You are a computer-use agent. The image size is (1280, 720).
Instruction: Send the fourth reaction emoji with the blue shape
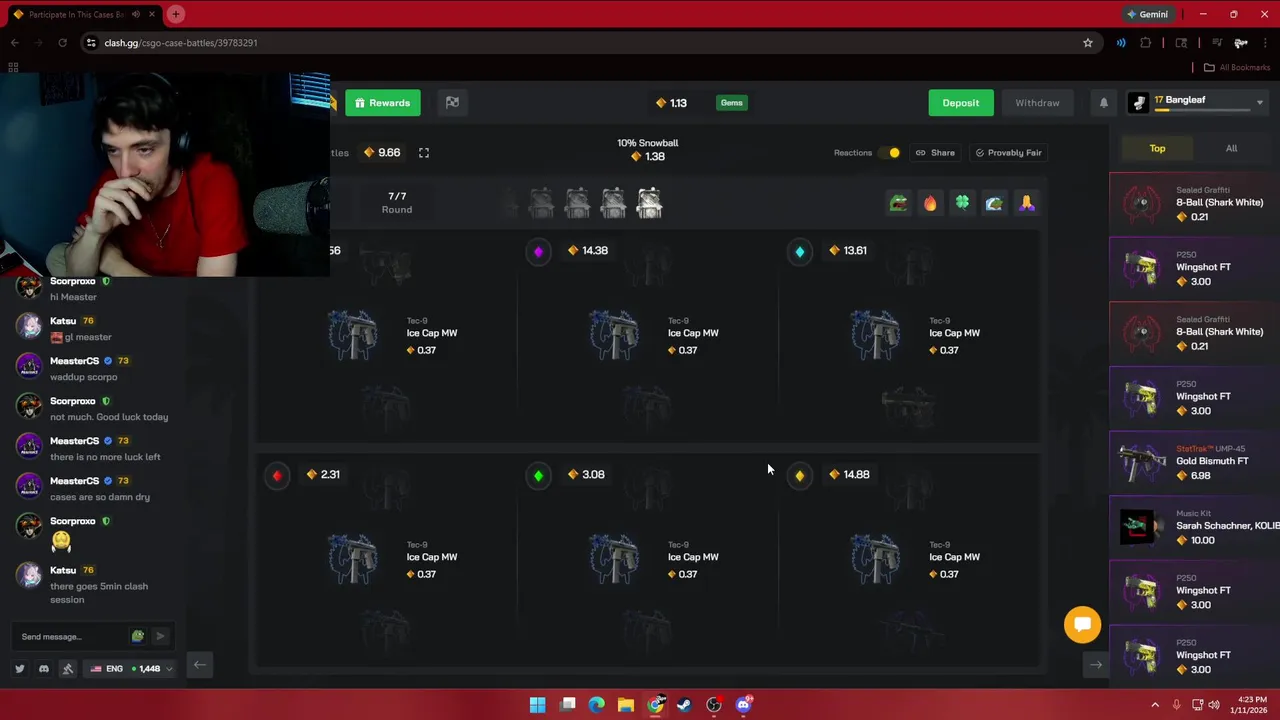tap(994, 204)
